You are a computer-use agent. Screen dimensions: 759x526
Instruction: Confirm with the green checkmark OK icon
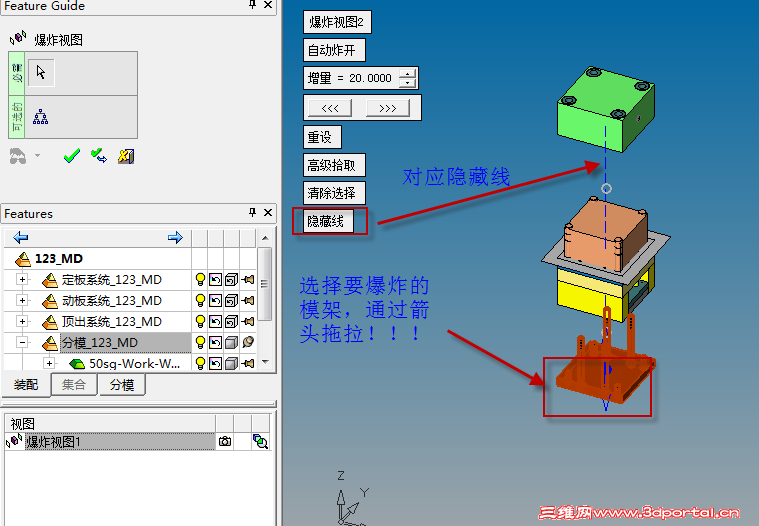pyautogui.click(x=72, y=156)
